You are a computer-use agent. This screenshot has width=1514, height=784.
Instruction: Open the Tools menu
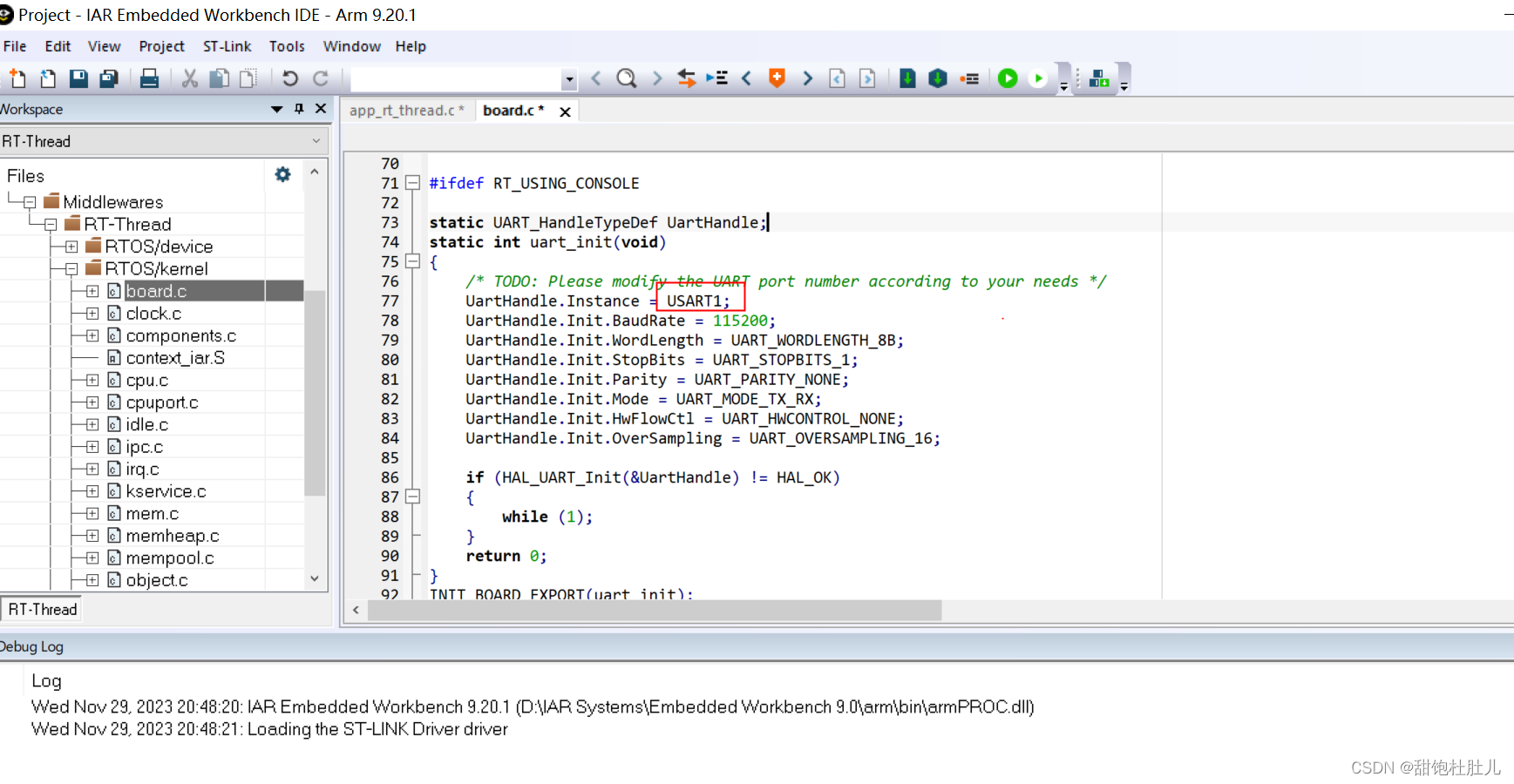point(287,46)
